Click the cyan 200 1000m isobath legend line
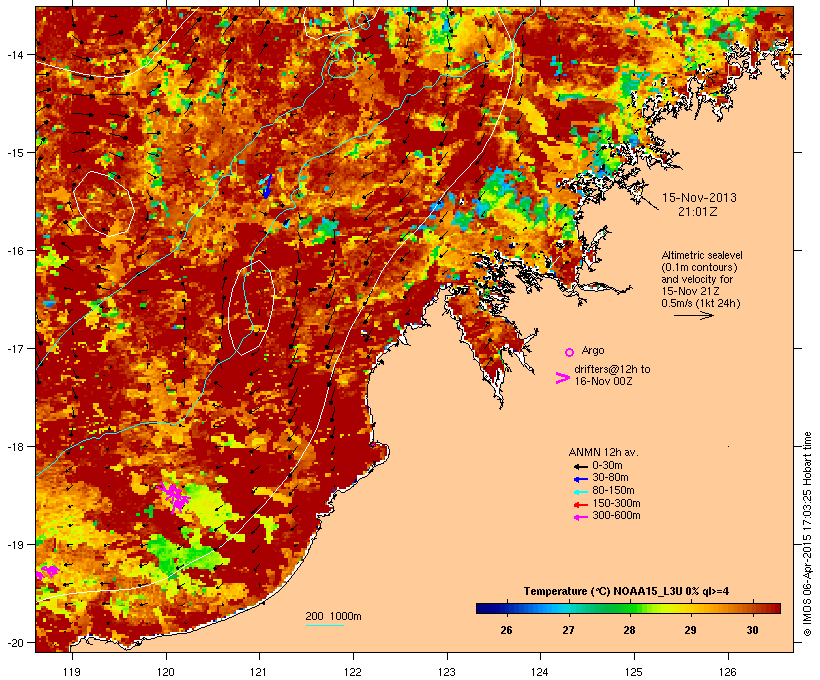This screenshot has width=820, height=680. [x=324, y=625]
